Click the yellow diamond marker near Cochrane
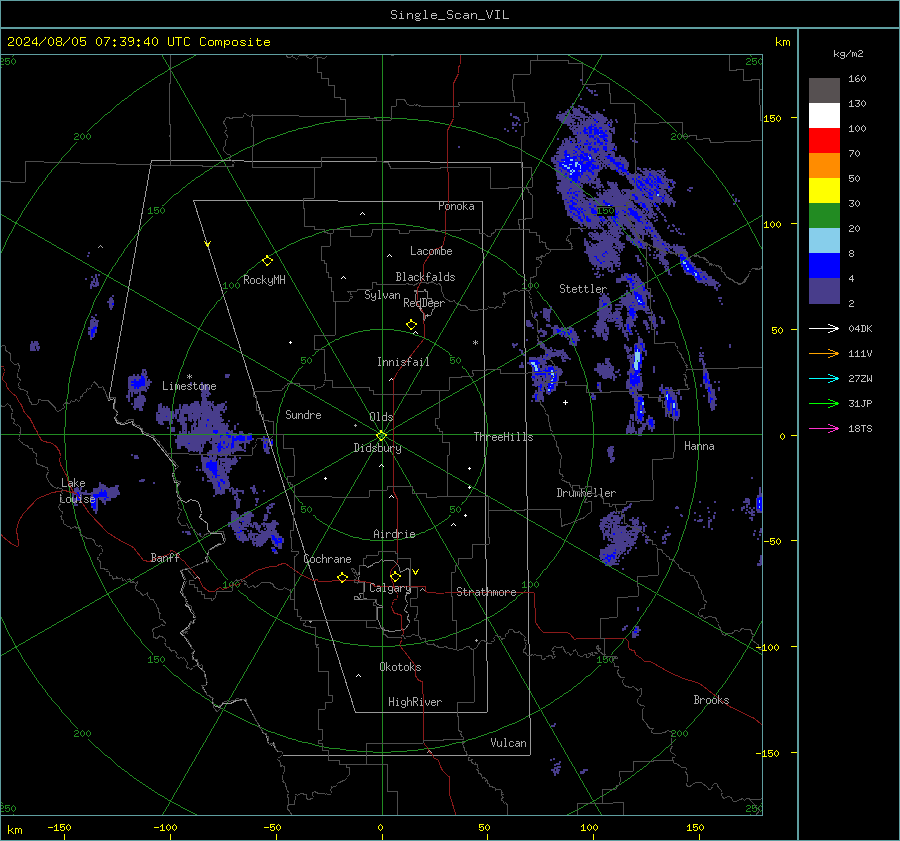The width and height of the screenshot is (900, 841). point(343,577)
